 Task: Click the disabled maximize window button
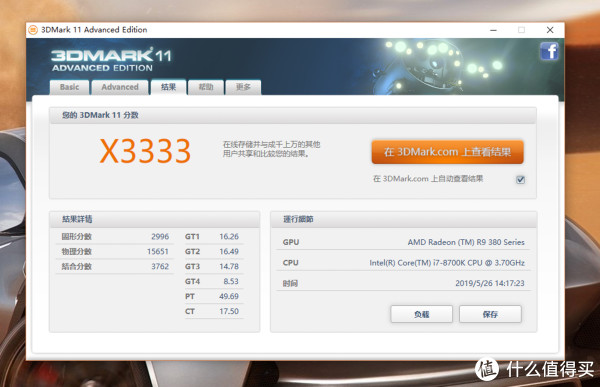[522, 30]
